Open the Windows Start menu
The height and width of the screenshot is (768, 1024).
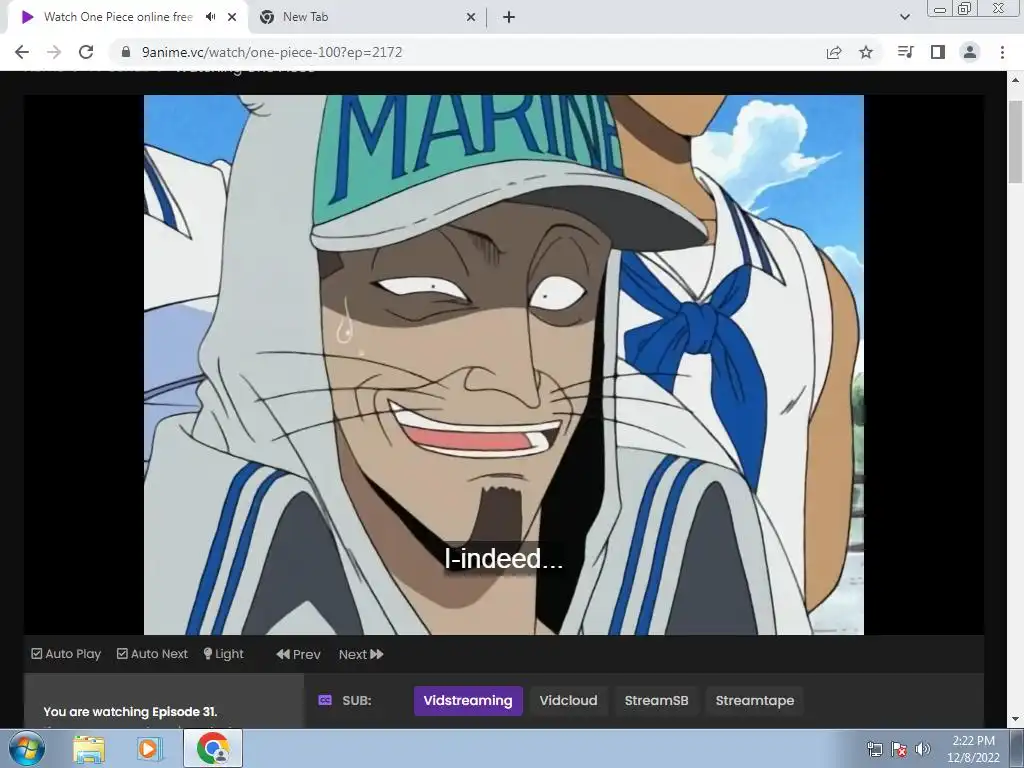point(26,748)
